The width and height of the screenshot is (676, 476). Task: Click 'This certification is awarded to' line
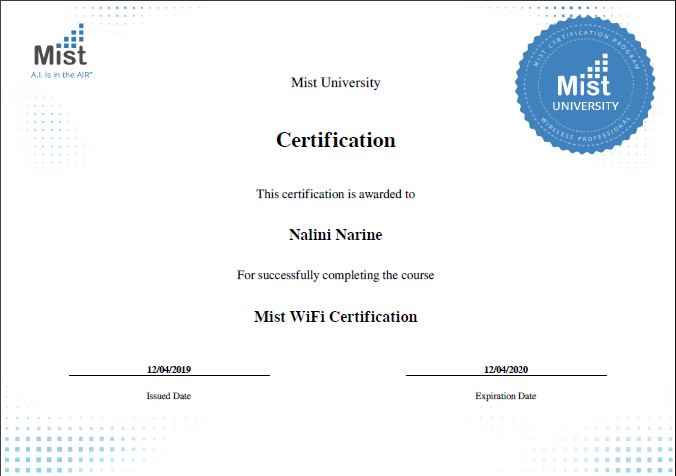(x=335, y=194)
